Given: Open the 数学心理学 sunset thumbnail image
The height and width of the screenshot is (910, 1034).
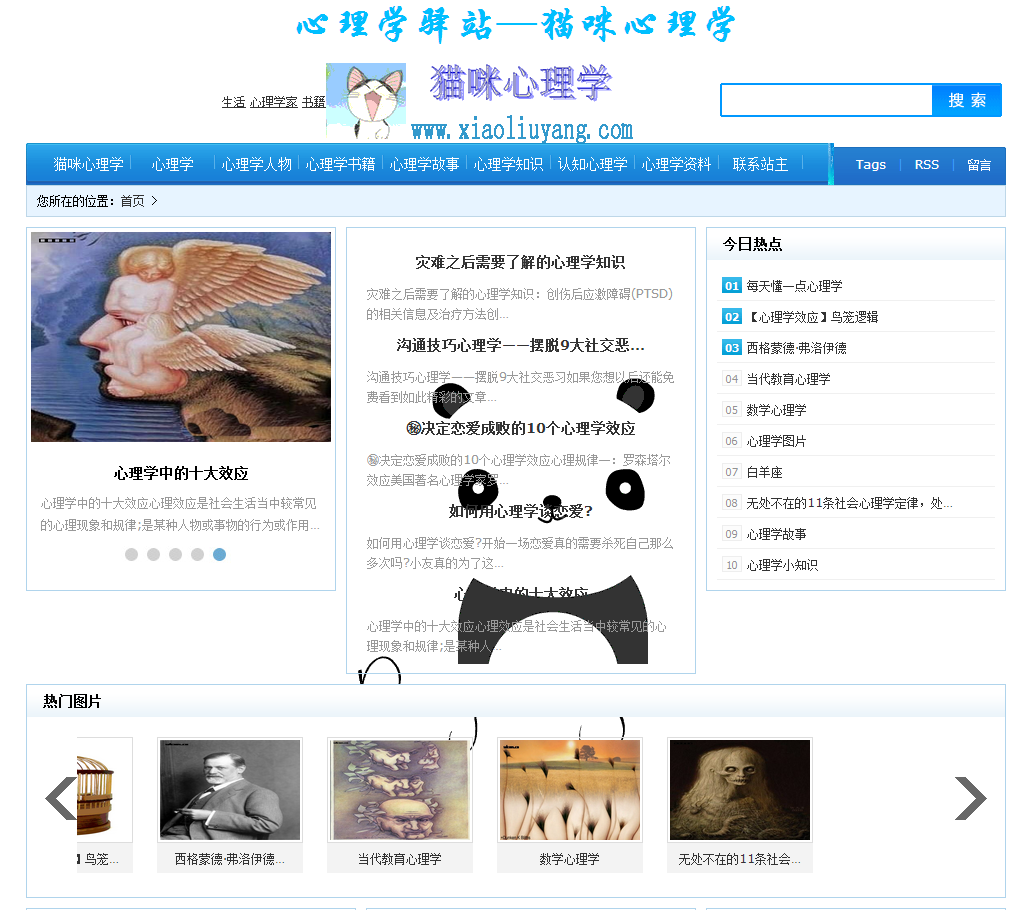Looking at the screenshot, I should 570,790.
